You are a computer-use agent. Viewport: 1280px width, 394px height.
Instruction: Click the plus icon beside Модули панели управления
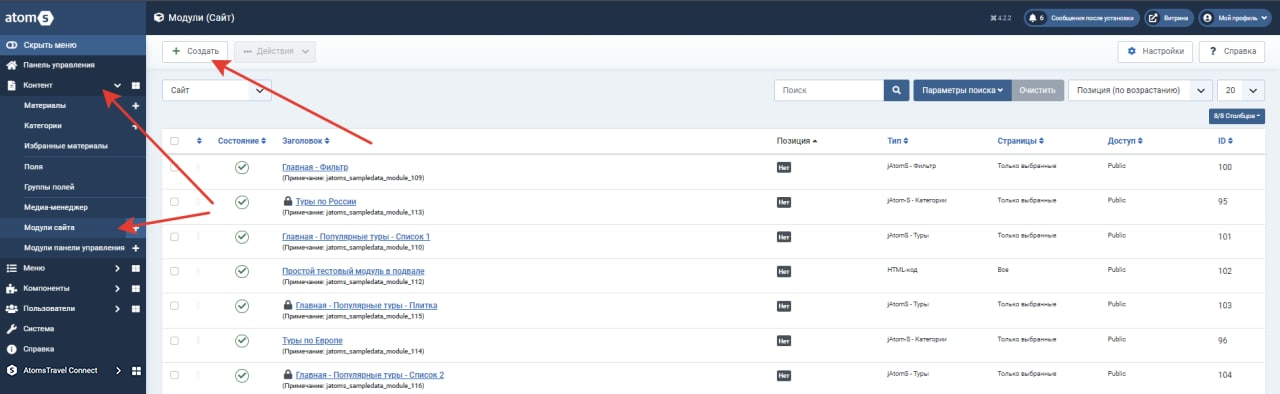pos(136,247)
